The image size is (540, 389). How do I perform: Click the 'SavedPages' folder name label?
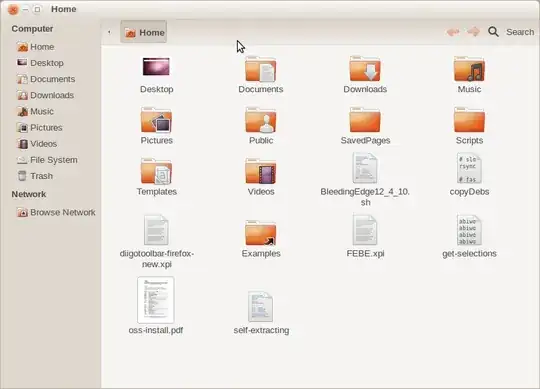pyautogui.click(x=365, y=140)
